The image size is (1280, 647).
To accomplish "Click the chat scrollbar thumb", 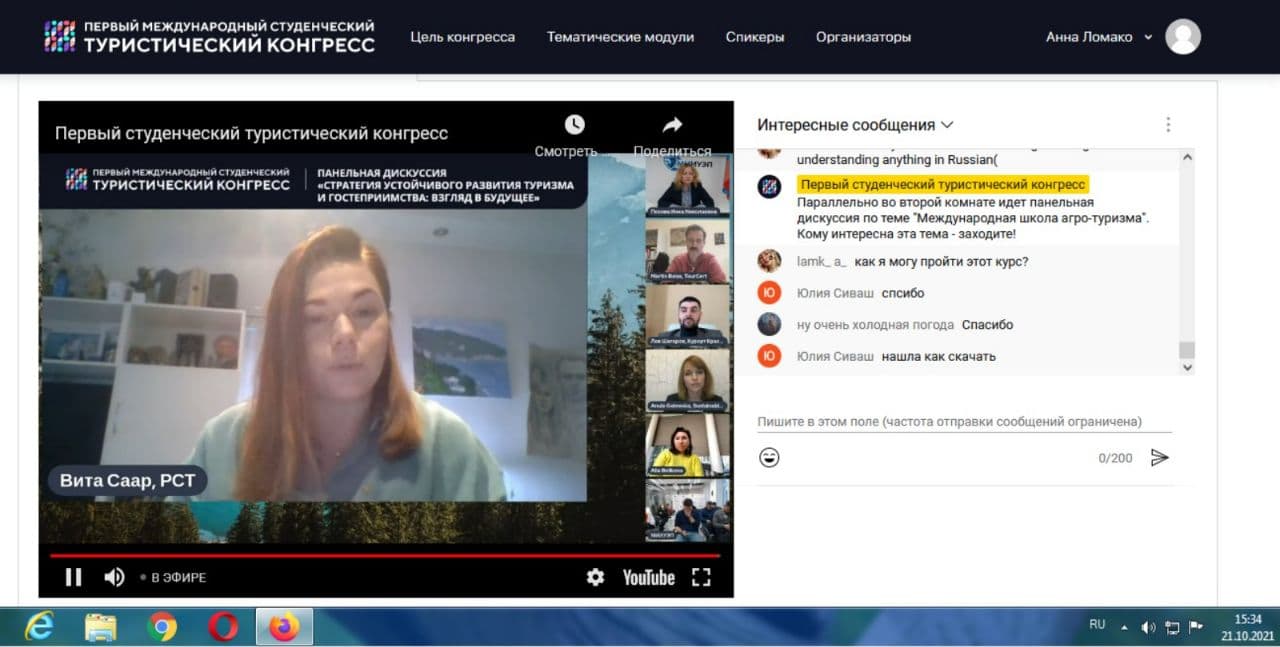I will click(1187, 350).
